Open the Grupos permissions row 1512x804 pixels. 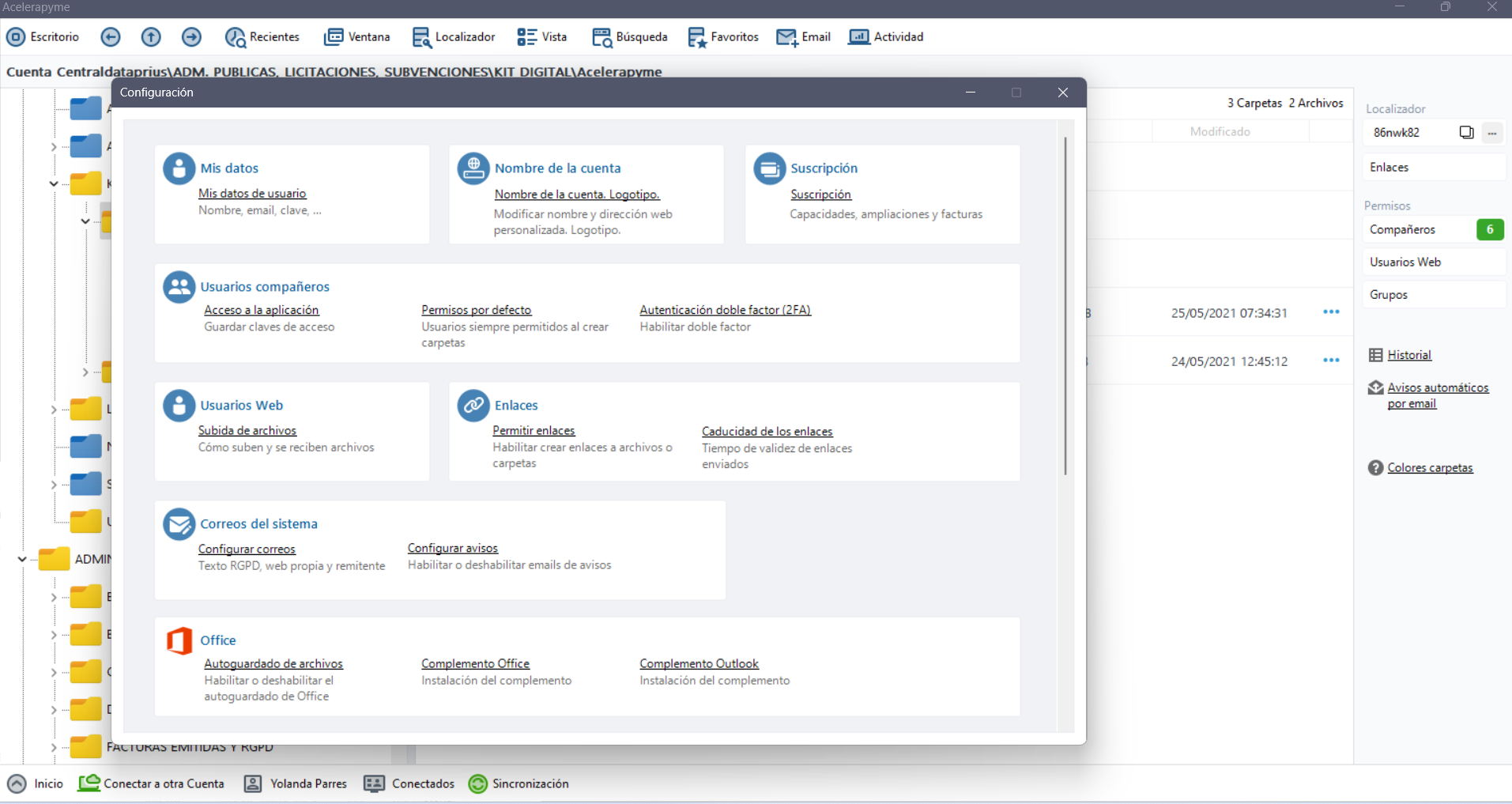click(1434, 295)
